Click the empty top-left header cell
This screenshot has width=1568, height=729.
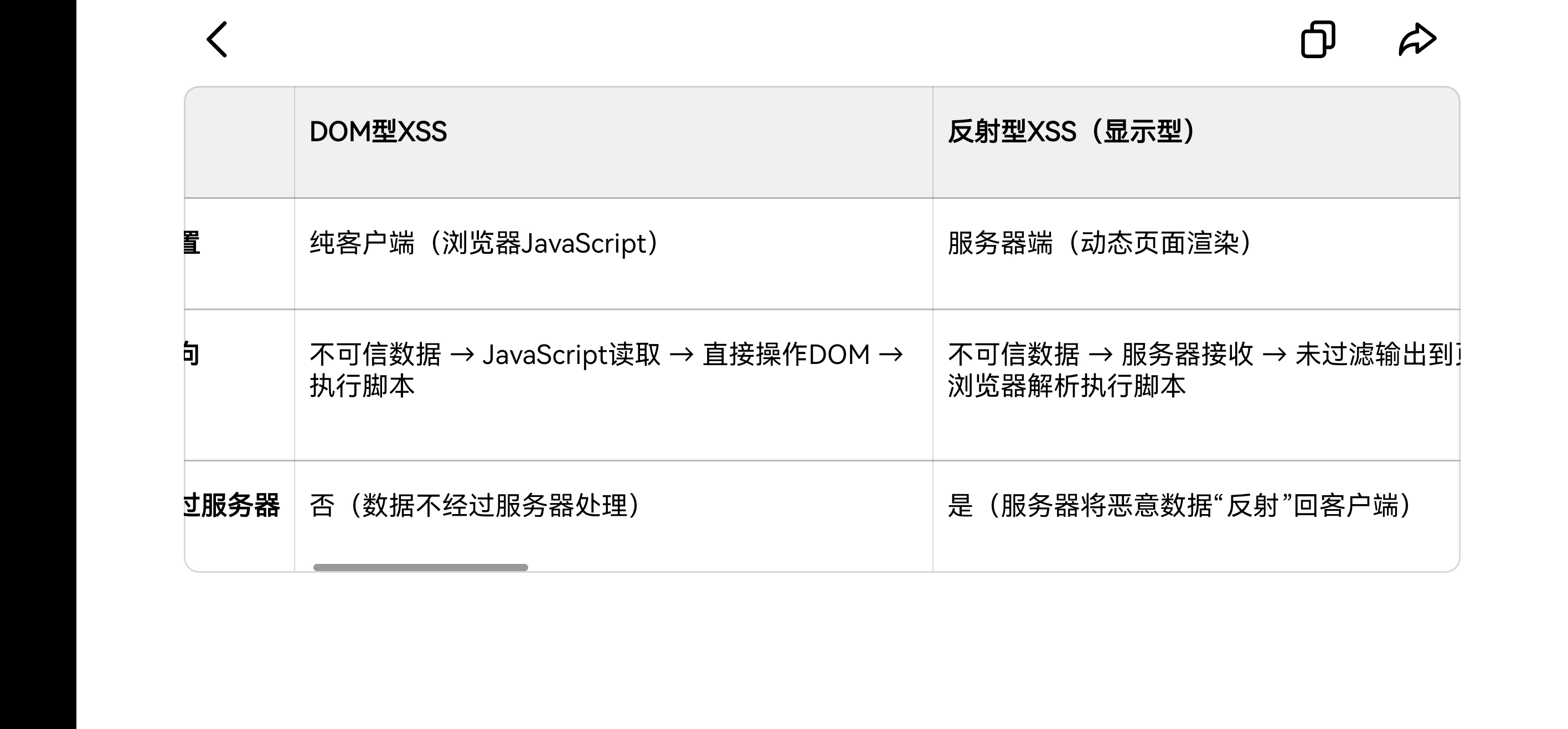click(239, 142)
